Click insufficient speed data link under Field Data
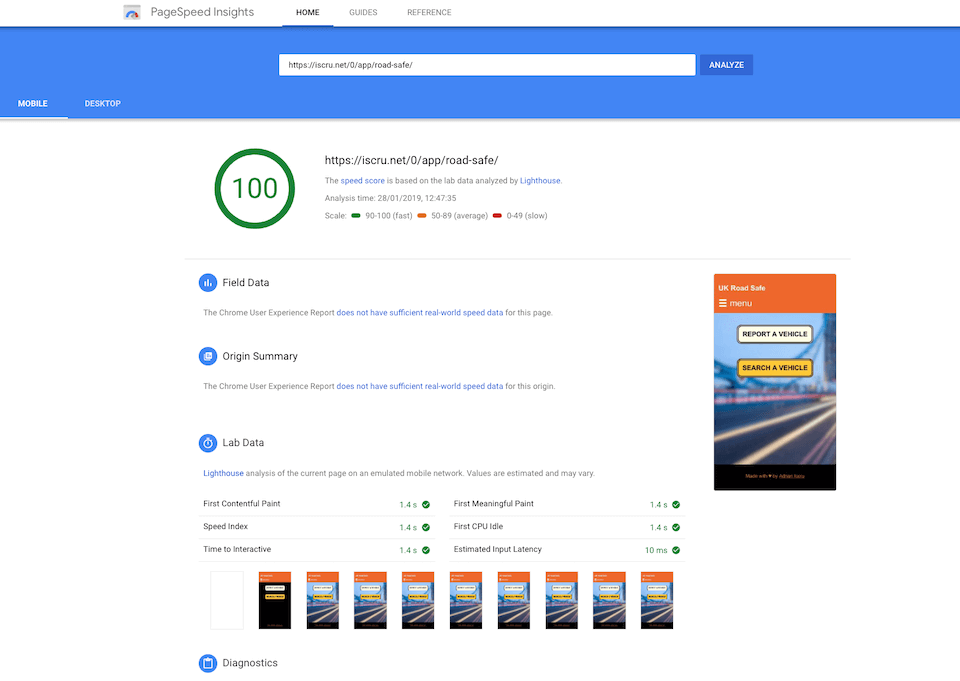 click(x=420, y=312)
